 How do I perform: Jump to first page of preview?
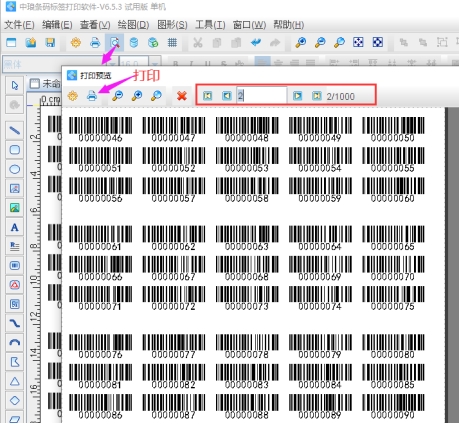(x=207, y=96)
